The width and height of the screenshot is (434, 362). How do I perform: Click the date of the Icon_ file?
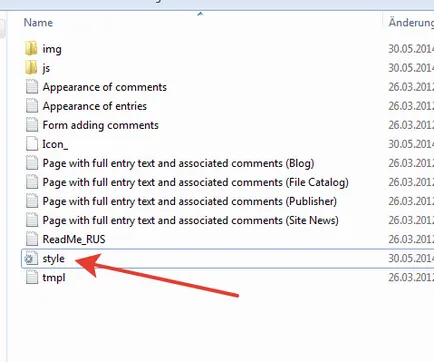click(x=411, y=144)
